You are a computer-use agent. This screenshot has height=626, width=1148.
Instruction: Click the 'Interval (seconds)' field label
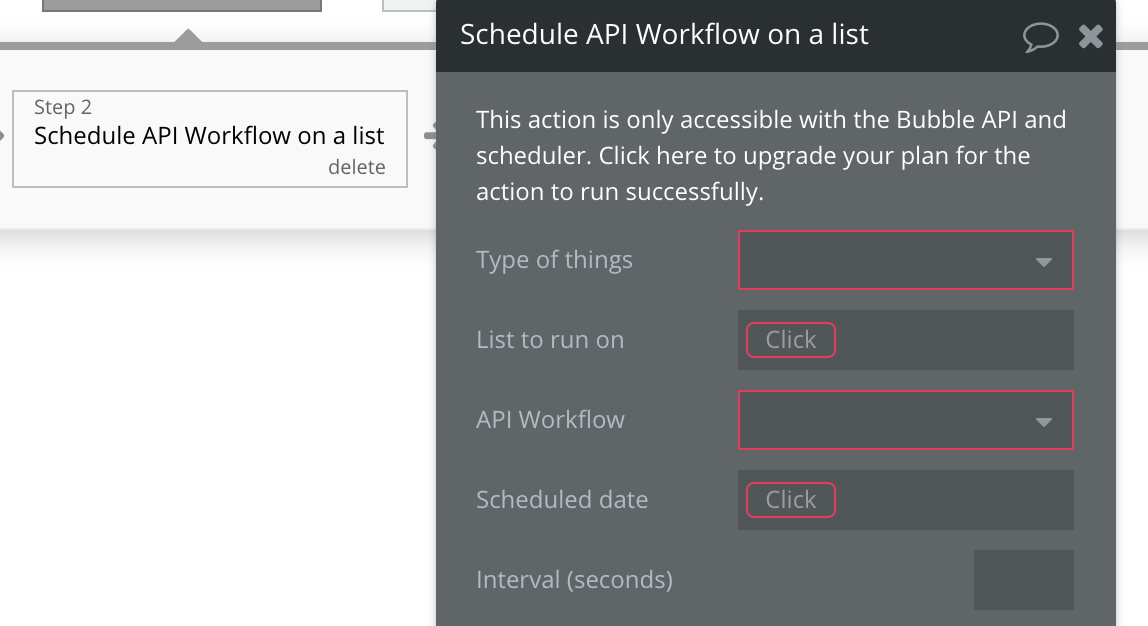click(x=574, y=580)
